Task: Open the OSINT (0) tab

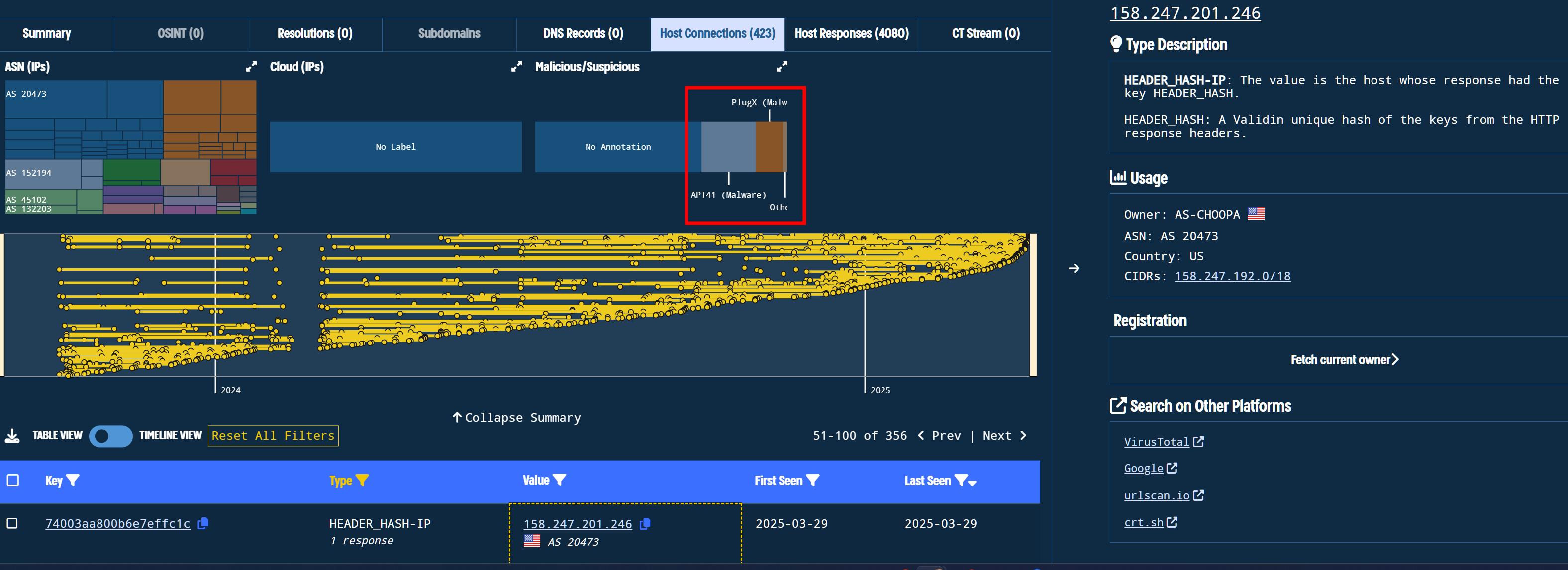Action: 181,33
